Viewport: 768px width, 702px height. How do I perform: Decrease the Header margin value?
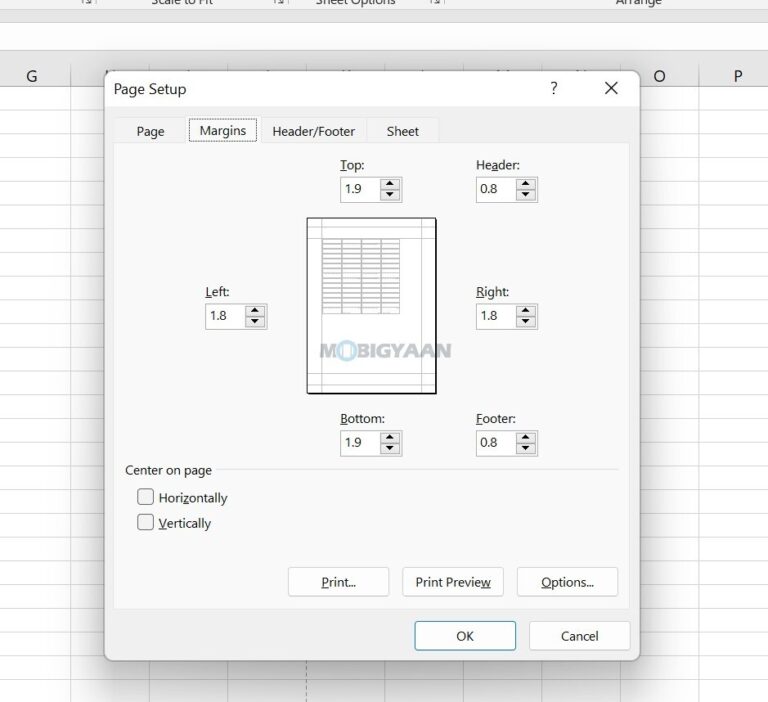[526, 194]
